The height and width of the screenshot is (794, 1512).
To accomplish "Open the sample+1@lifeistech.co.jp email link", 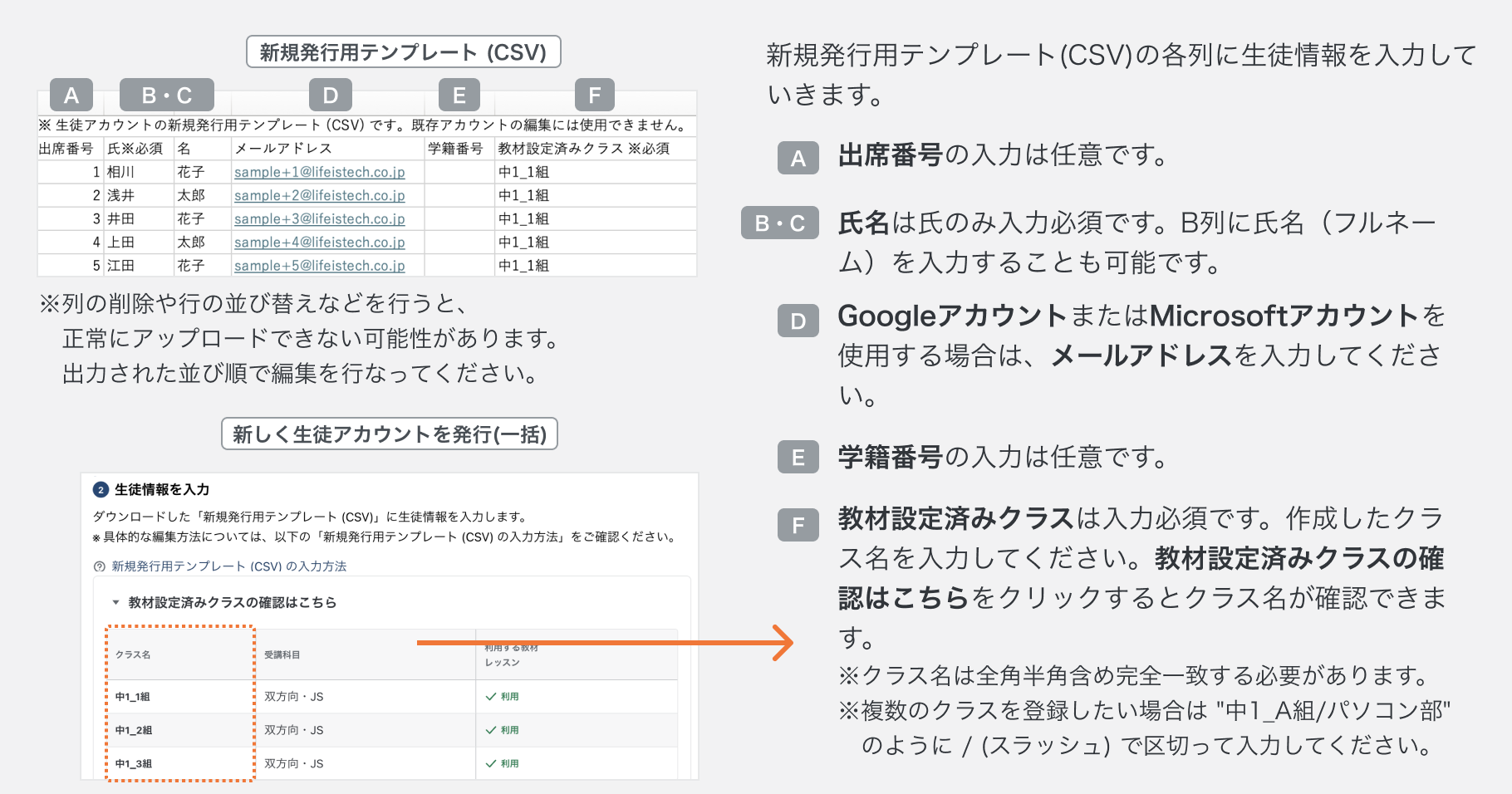I will coord(319,172).
